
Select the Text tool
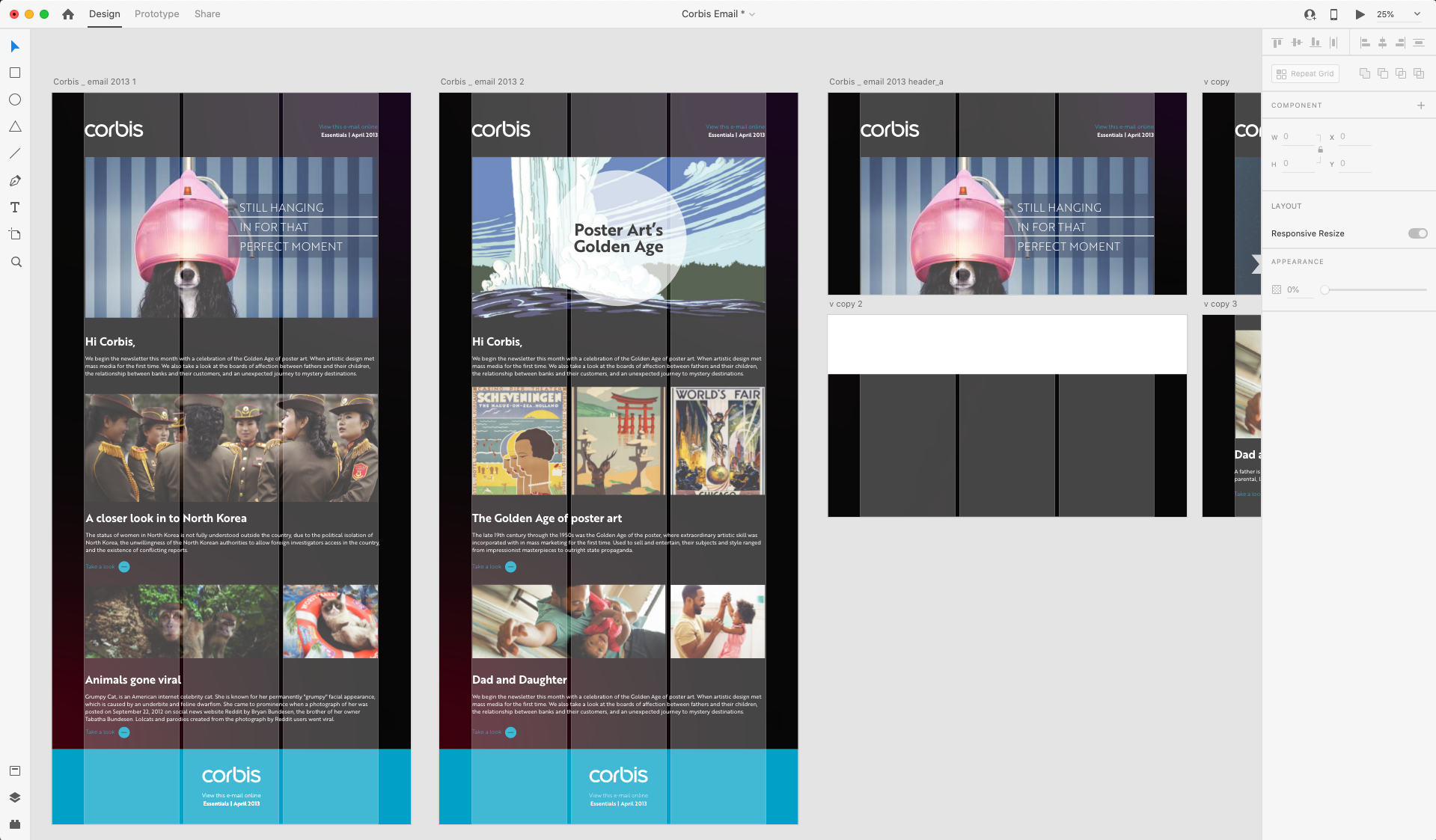pos(15,207)
